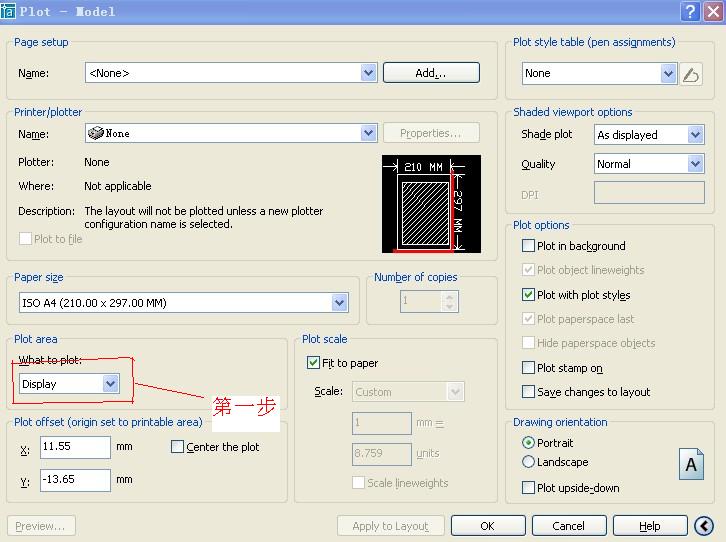This screenshot has width=726, height=542.
Task: Open the Page setup Name dropdown
Action: click(369, 73)
